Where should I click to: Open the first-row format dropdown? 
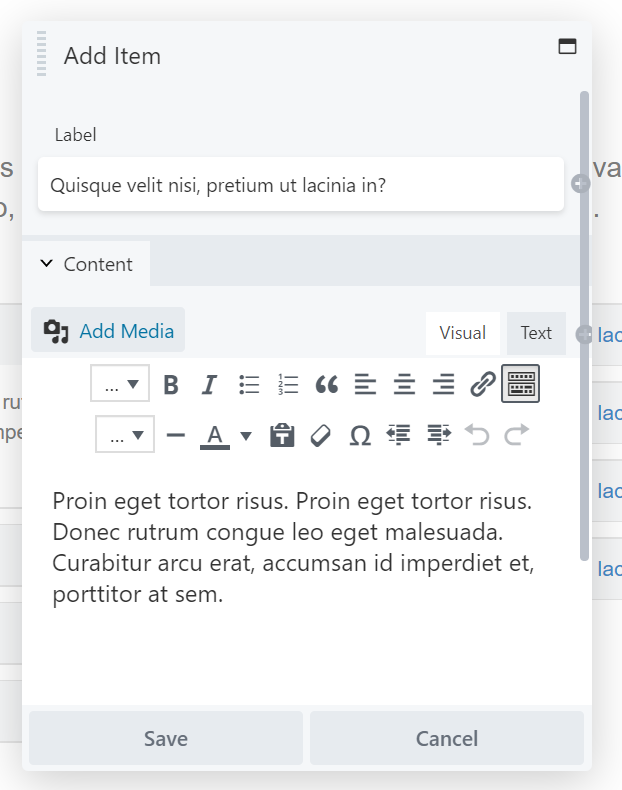click(x=120, y=384)
